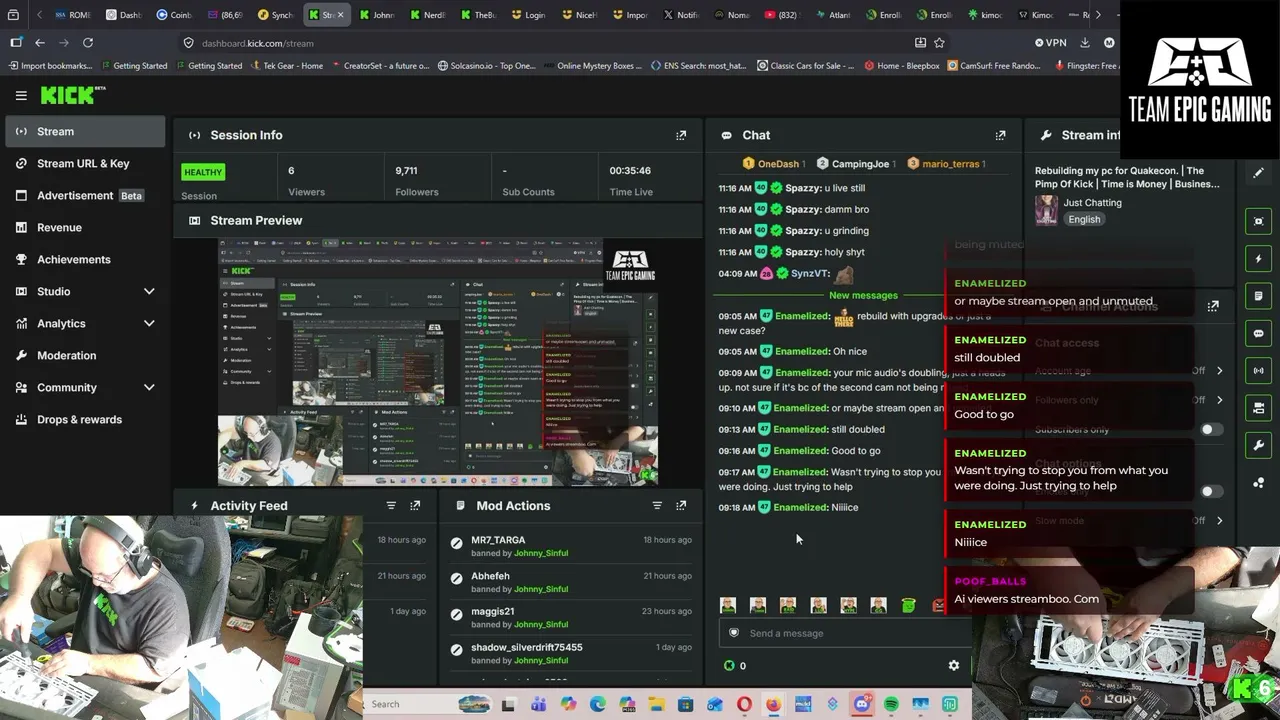
Task: Toggle Subscribers only chat switch
Action: [1211, 430]
